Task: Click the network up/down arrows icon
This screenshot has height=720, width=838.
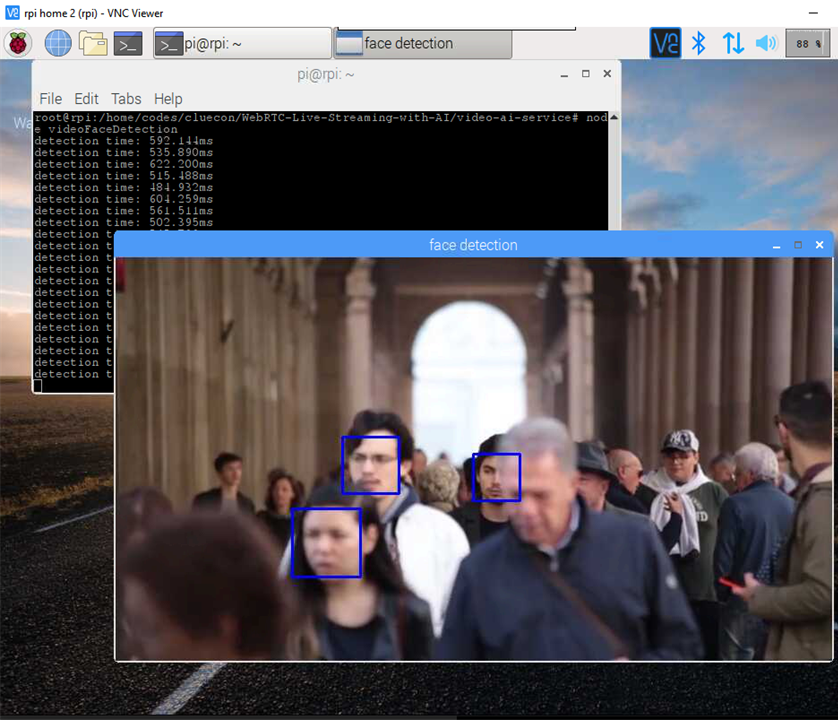Action: point(733,43)
